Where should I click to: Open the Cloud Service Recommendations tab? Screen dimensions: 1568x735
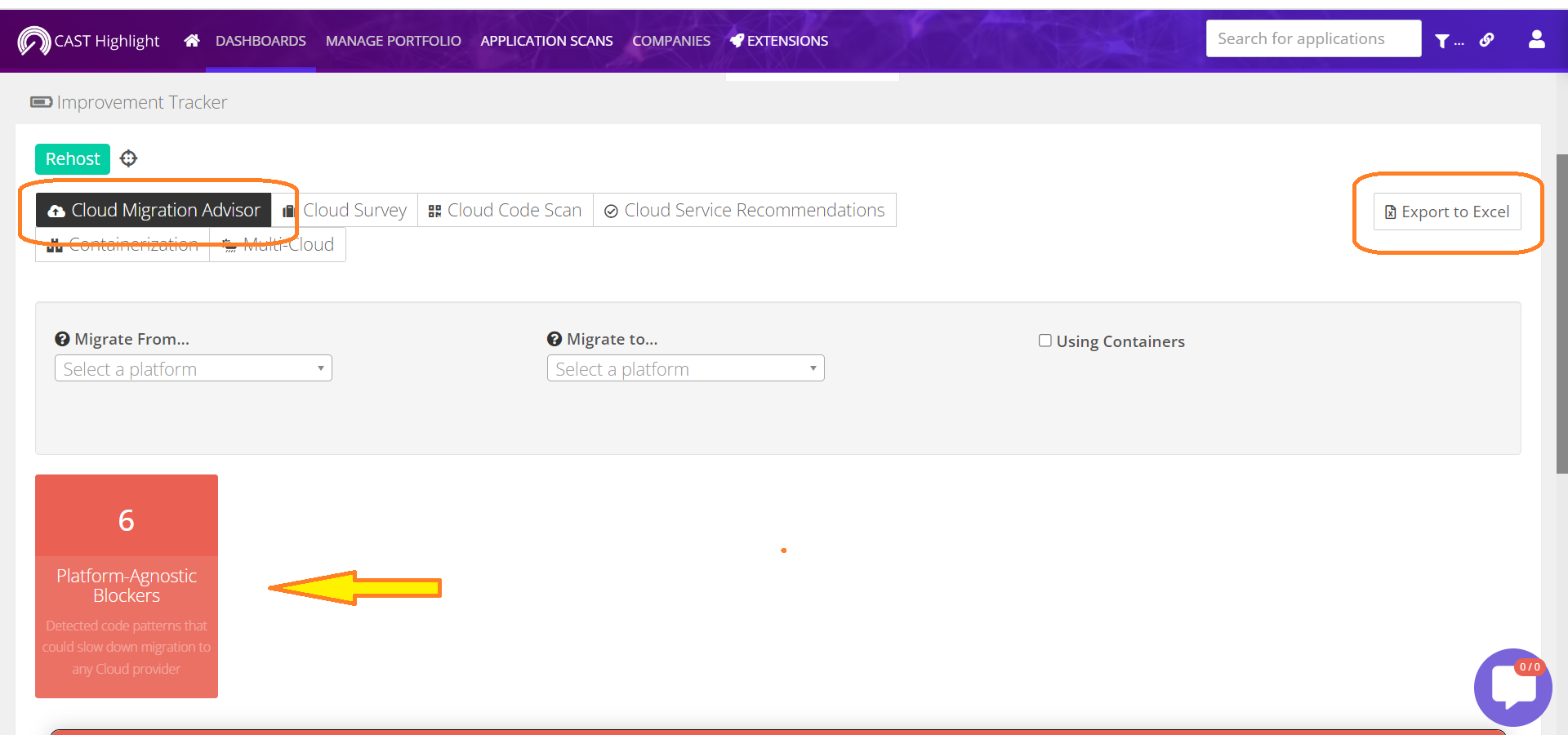pos(745,210)
